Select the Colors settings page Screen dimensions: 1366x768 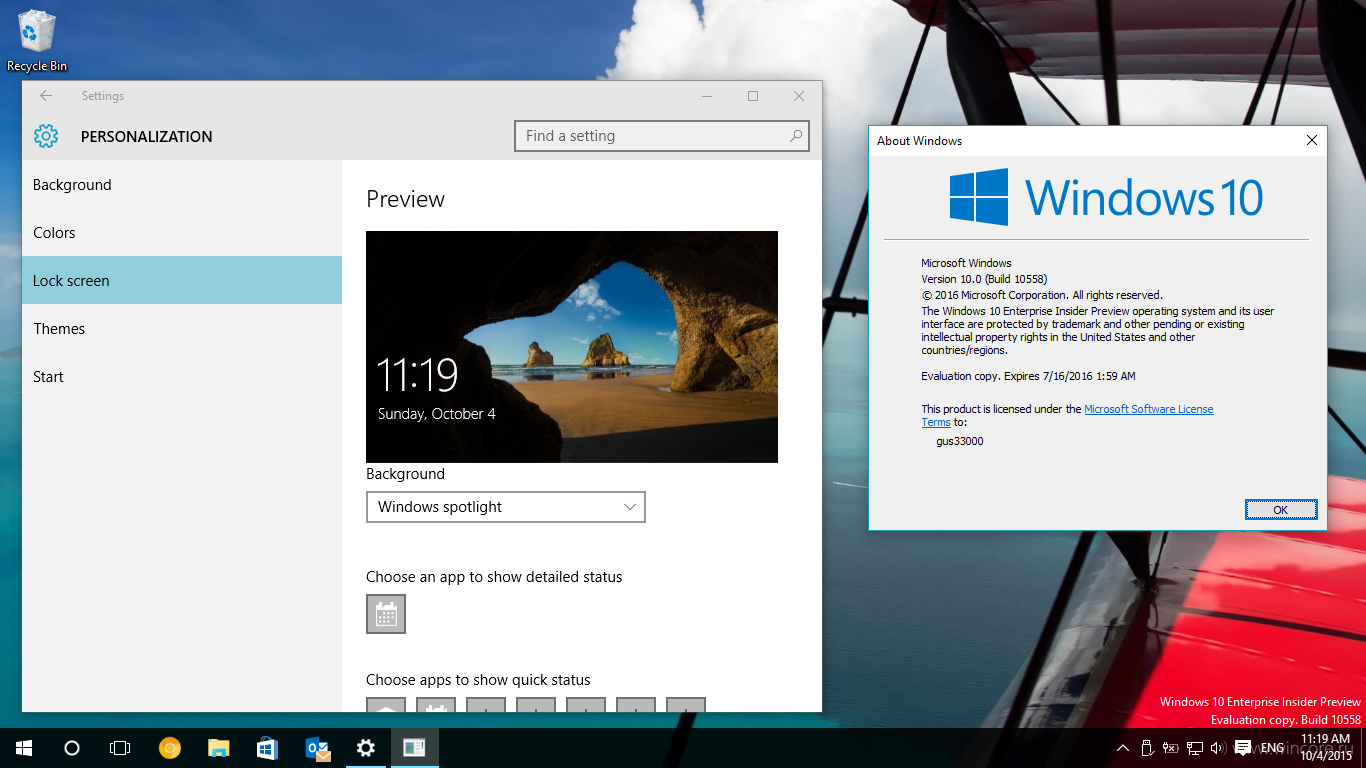click(x=182, y=233)
